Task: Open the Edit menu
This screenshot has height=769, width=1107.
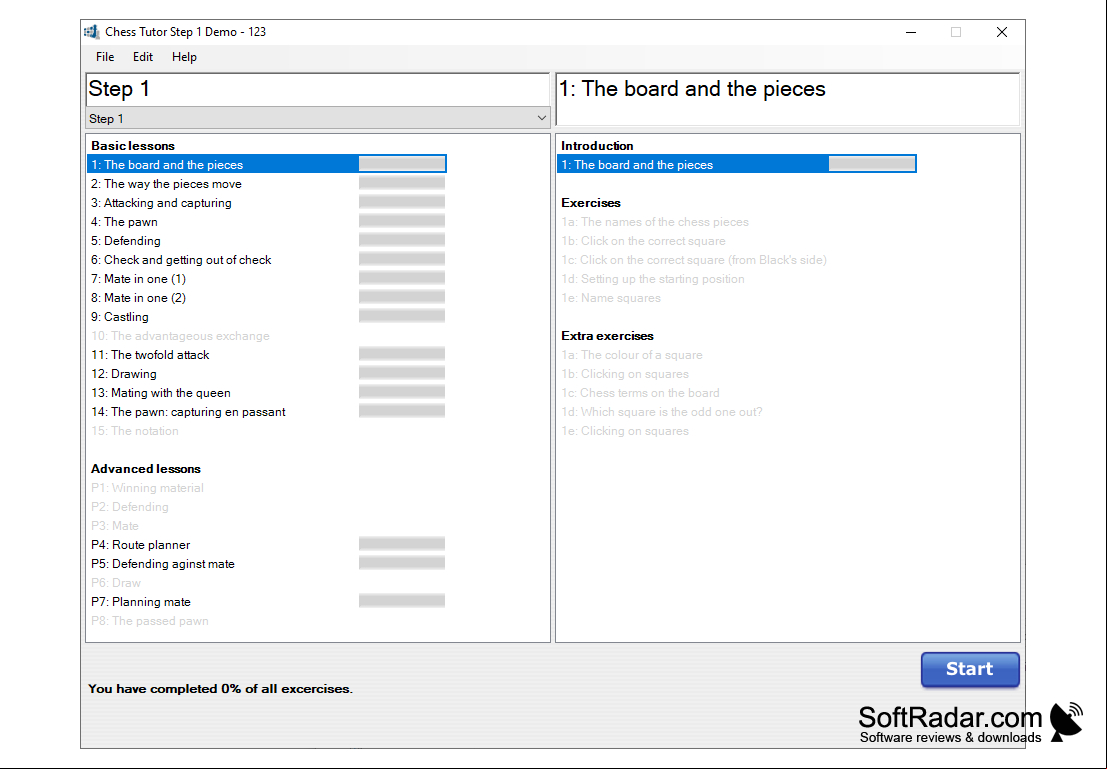Action: click(x=143, y=57)
